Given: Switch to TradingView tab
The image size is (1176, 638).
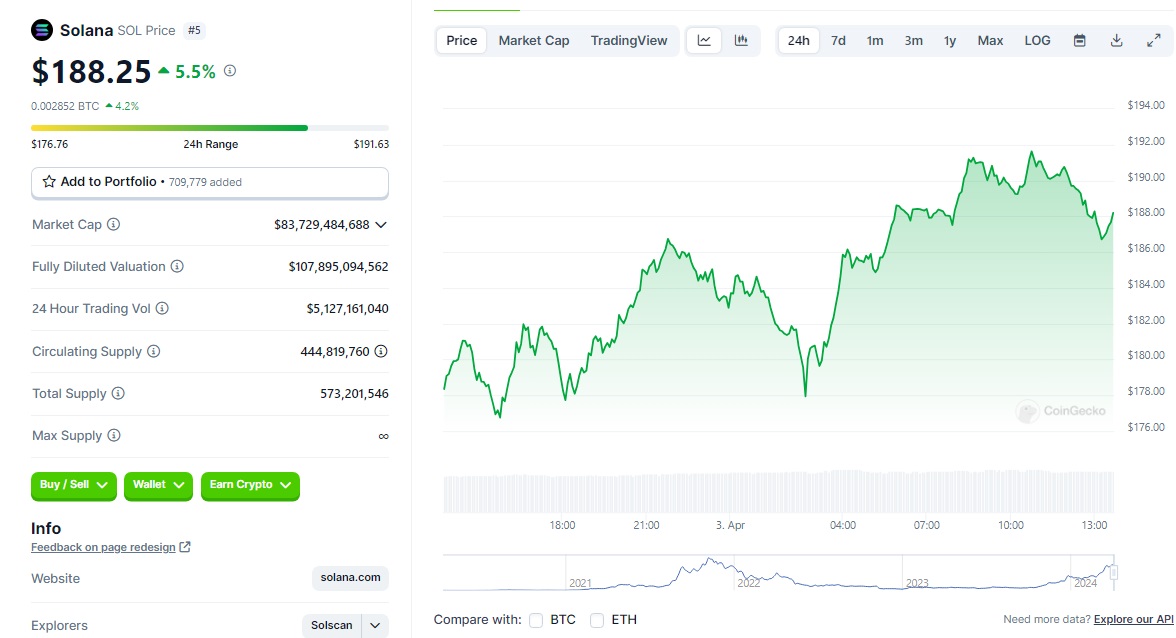Looking at the screenshot, I should pos(628,40).
